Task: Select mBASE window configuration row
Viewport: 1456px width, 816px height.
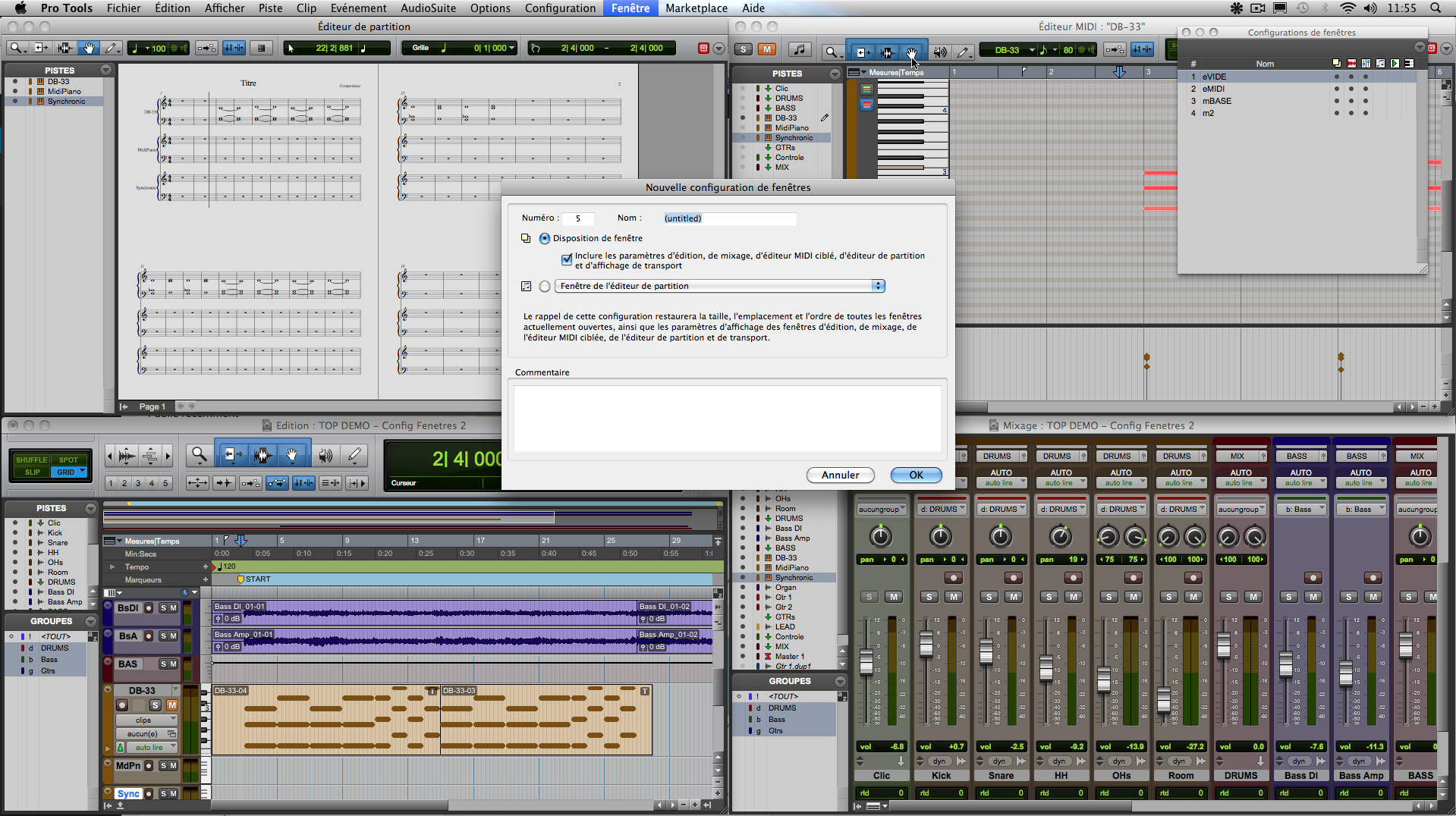Action: point(1297,101)
